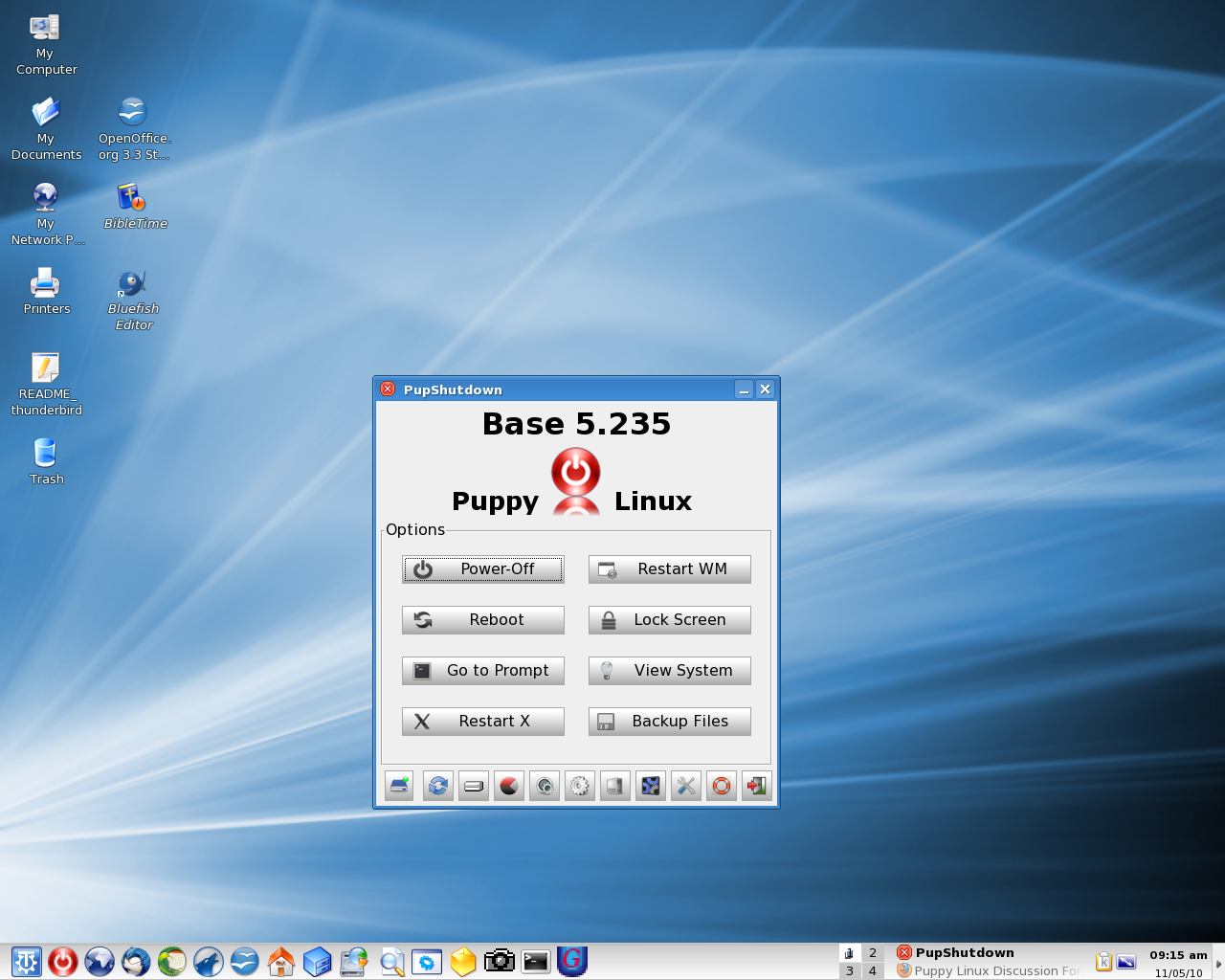Click the red and black pie-chart icon
Viewport: 1225px width, 980px height.
click(x=509, y=786)
